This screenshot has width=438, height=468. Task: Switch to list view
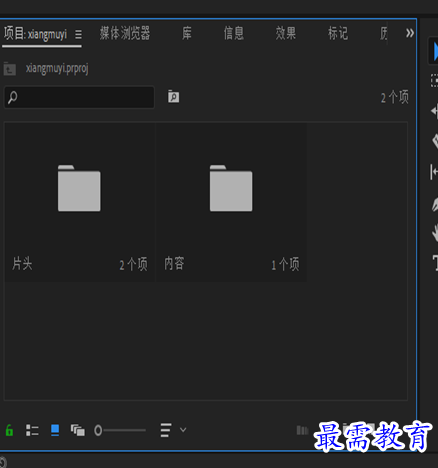[32, 430]
